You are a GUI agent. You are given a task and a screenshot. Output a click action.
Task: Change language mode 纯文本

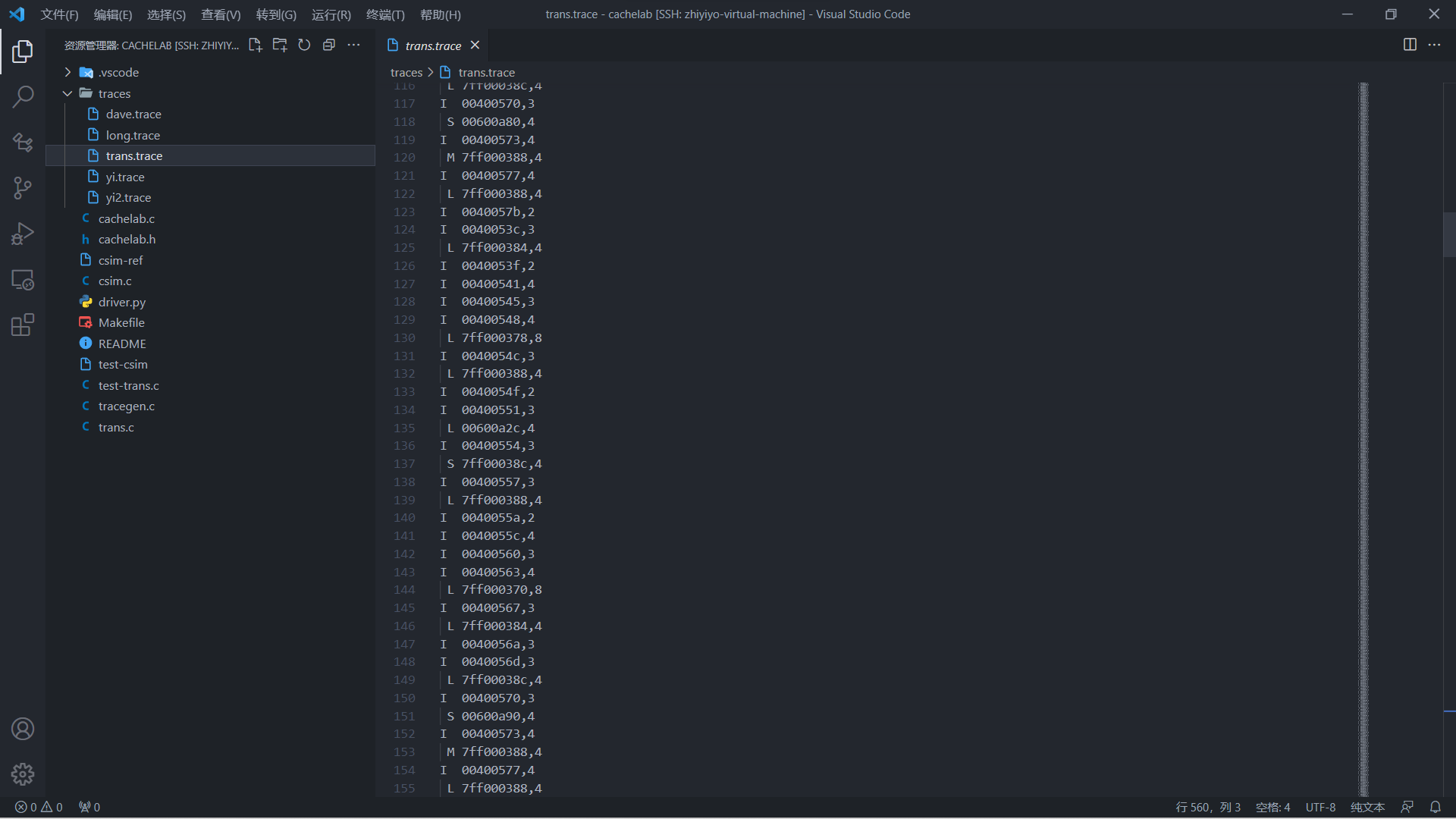[x=1367, y=807]
